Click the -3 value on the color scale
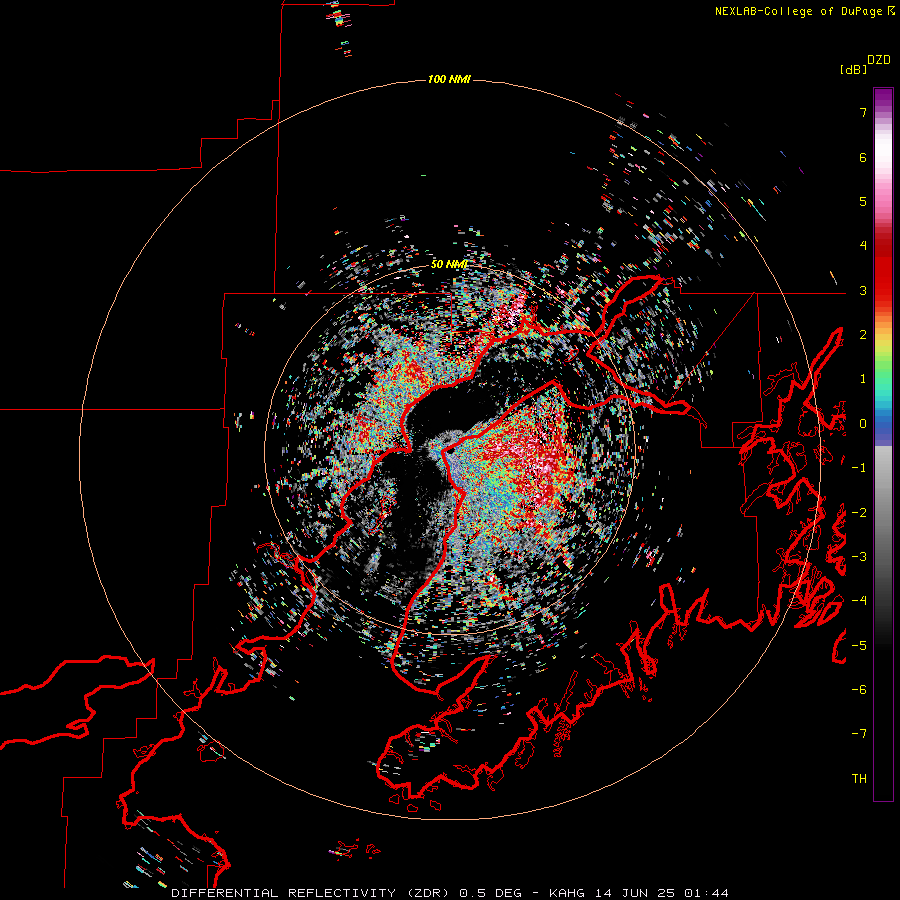Screen dimensions: 900x900 click(x=859, y=556)
